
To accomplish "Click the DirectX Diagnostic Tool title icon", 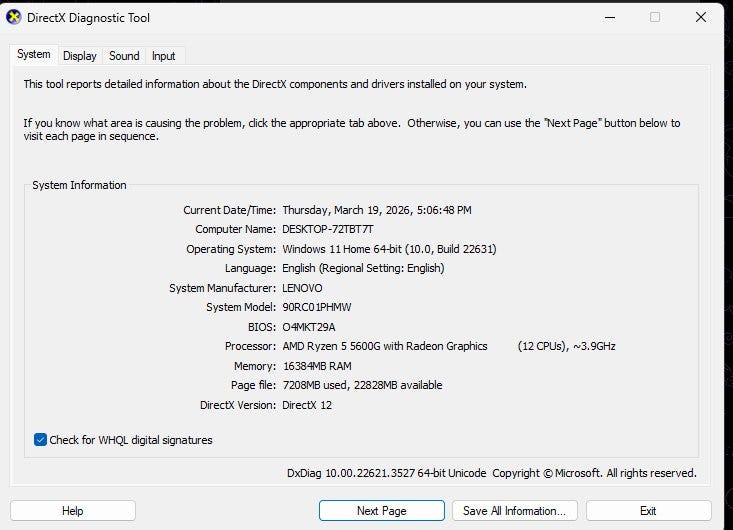I will click(14, 17).
